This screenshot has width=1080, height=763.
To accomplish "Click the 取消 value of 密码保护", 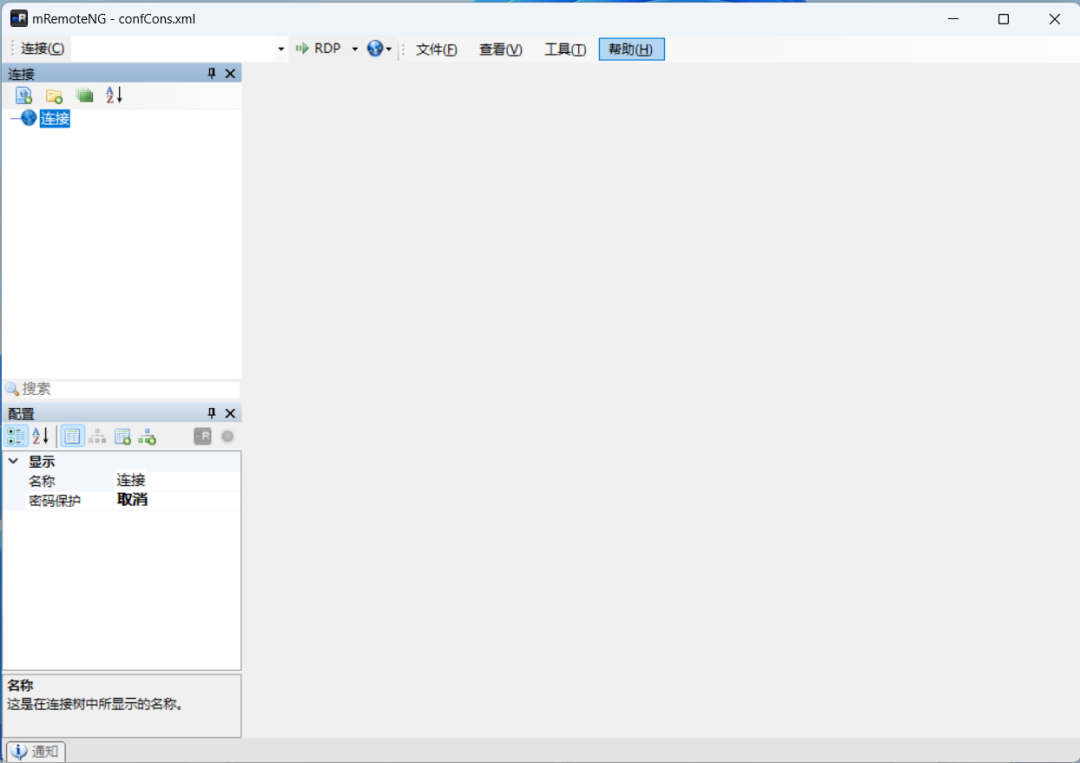I will (132, 499).
